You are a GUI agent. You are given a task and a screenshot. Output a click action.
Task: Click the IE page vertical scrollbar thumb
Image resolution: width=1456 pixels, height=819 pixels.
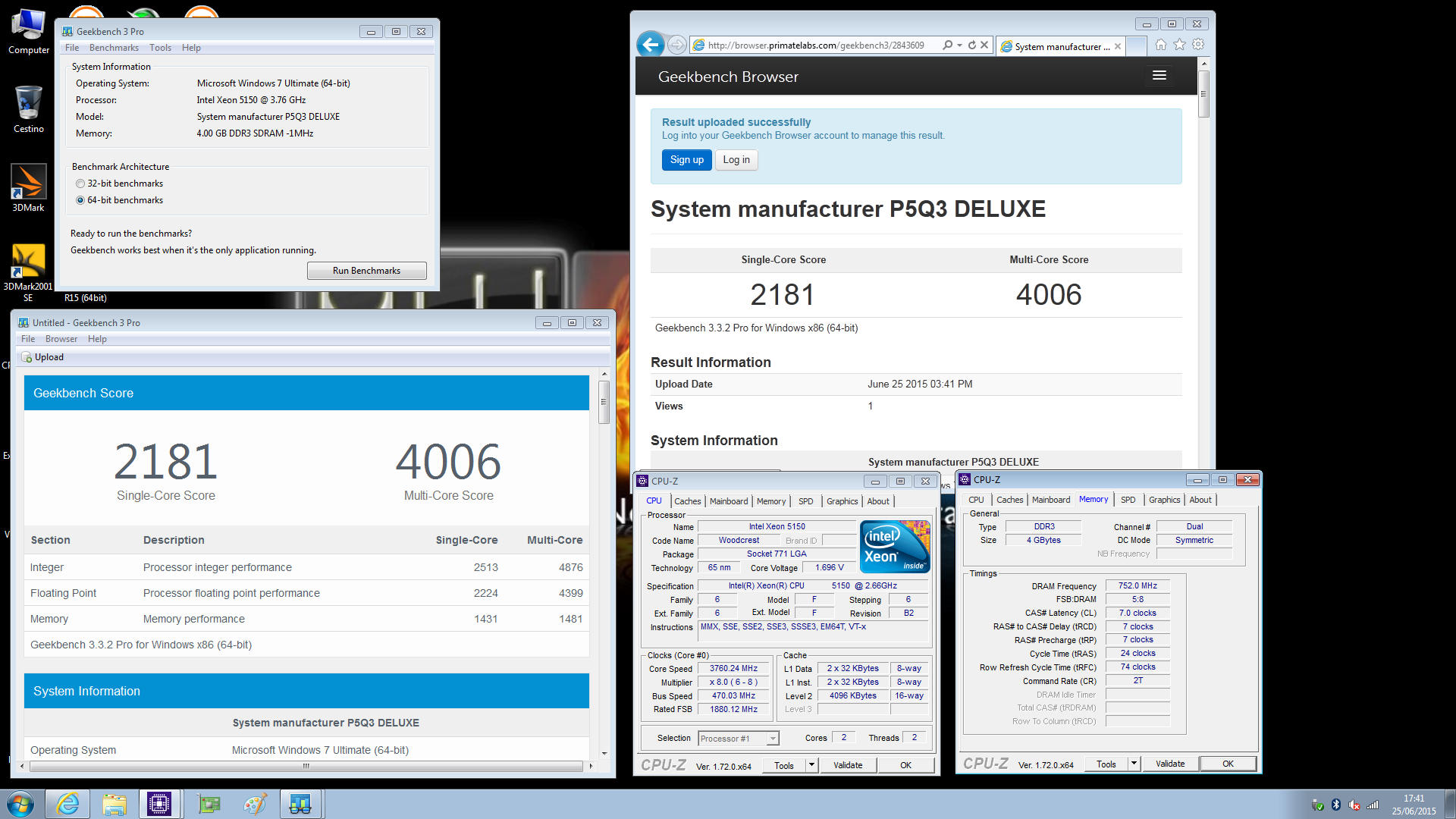(x=1203, y=94)
